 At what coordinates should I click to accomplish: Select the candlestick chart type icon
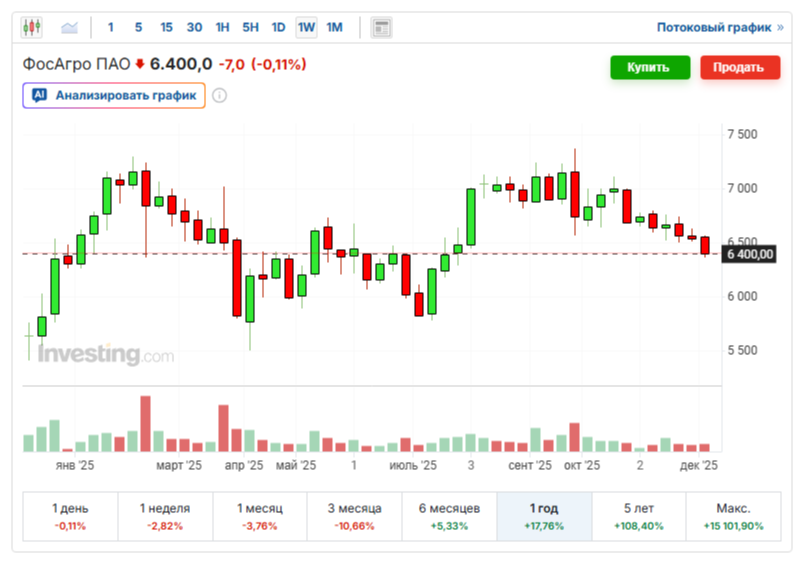coord(31,27)
